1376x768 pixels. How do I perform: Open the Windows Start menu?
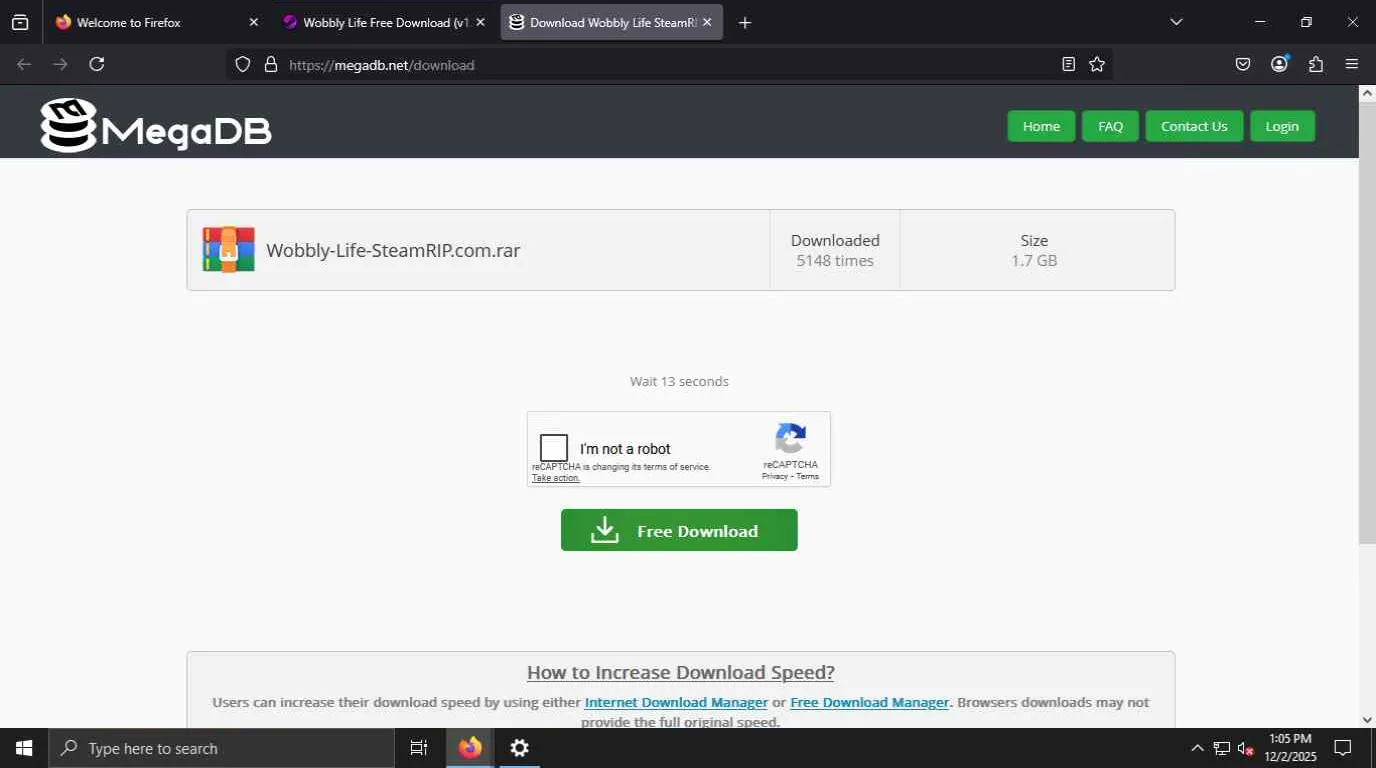(24, 748)
